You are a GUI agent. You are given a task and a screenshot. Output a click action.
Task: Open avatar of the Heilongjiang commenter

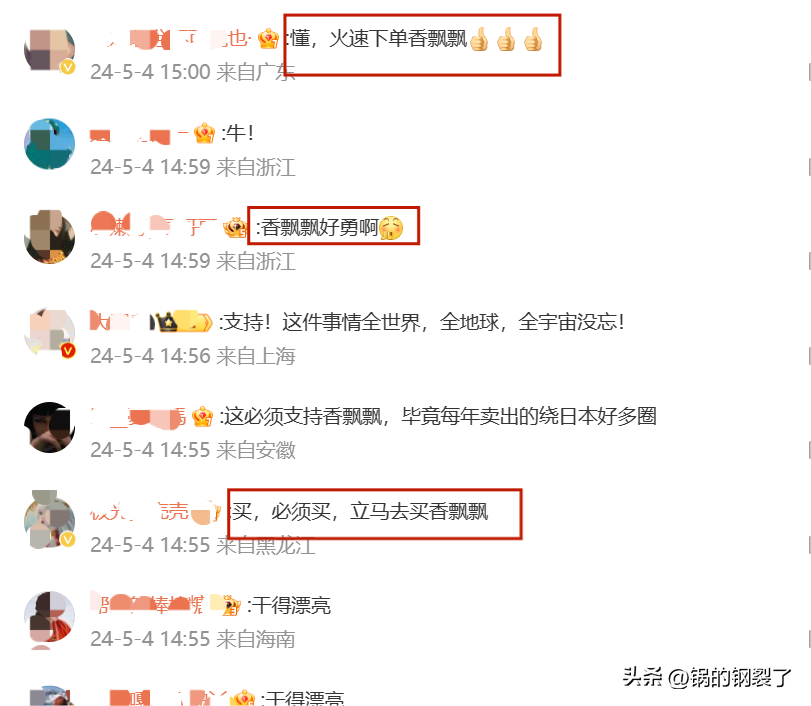click(x=50, y=520)
